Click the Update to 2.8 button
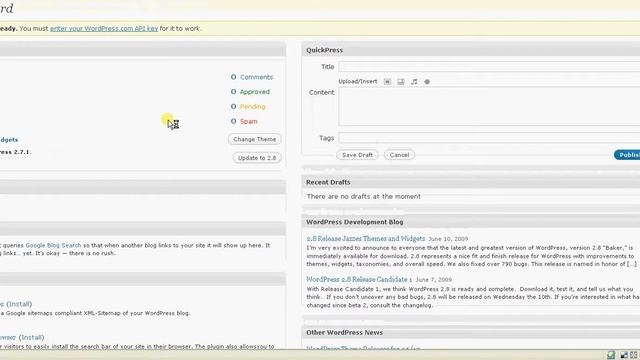The image size is (640, 360). 257,158
